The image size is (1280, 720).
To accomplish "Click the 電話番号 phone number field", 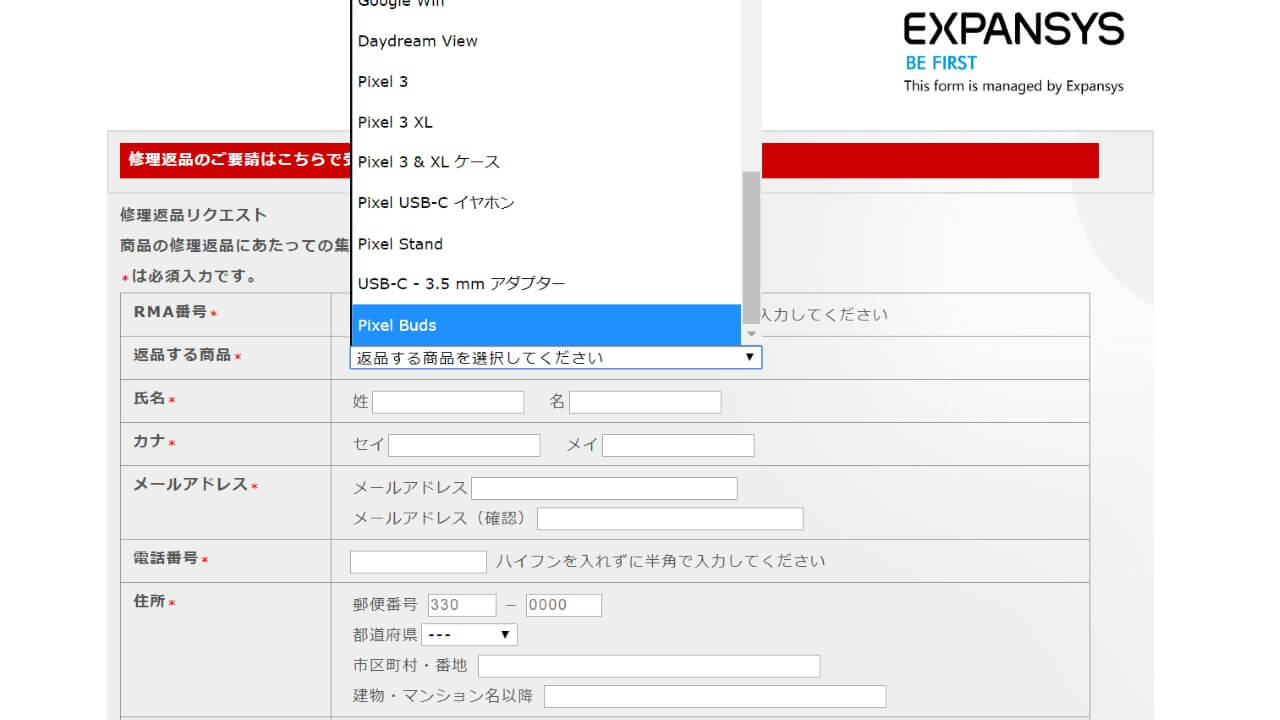I will (418, 562).
